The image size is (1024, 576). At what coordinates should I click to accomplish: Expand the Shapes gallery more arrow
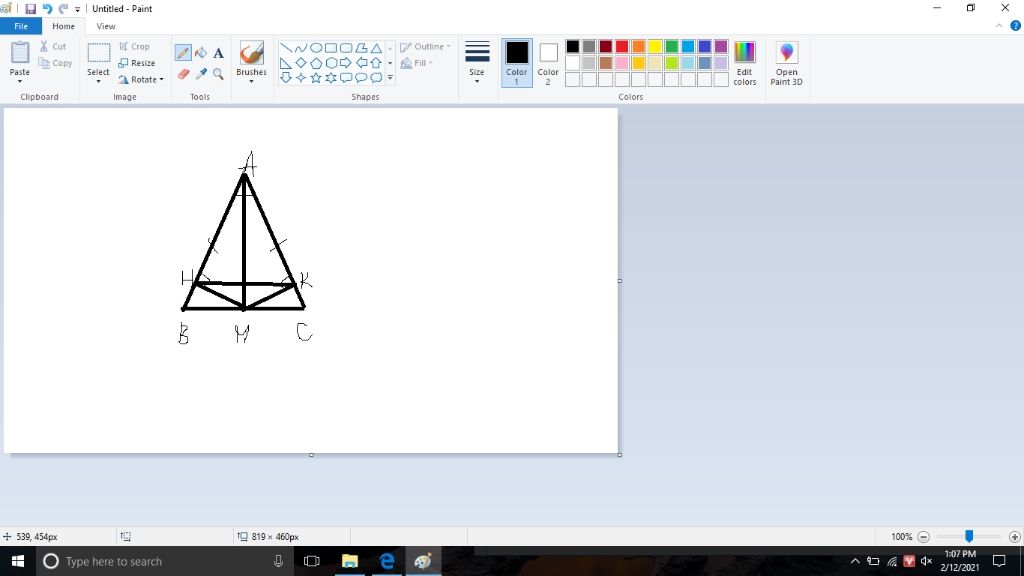pyautogui.click(x=391, y=78)
